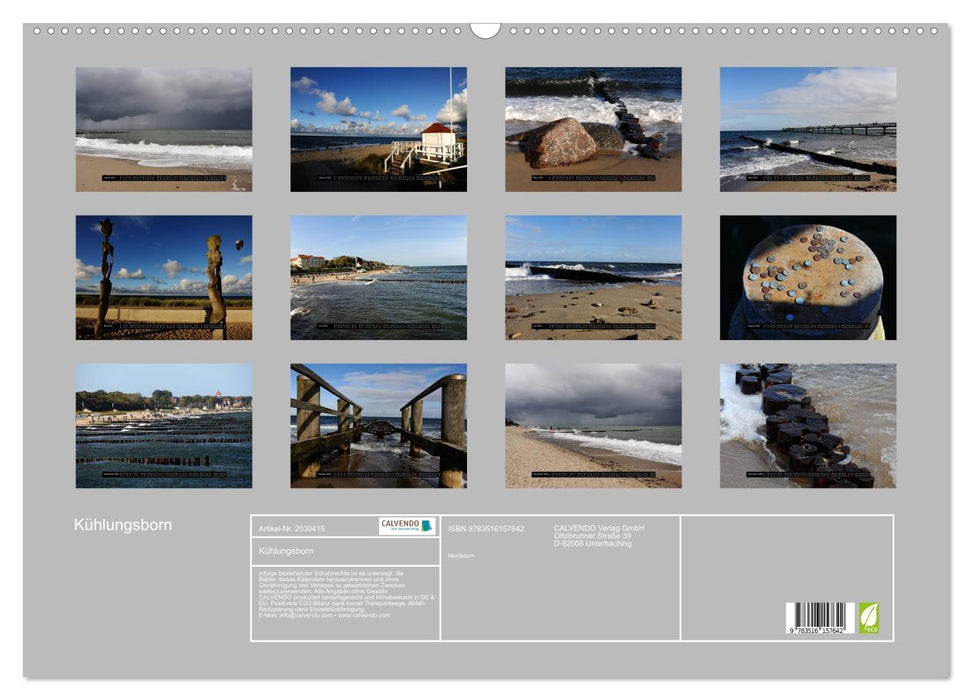Select the rusty bollard with coins photo

pos(808,277)
